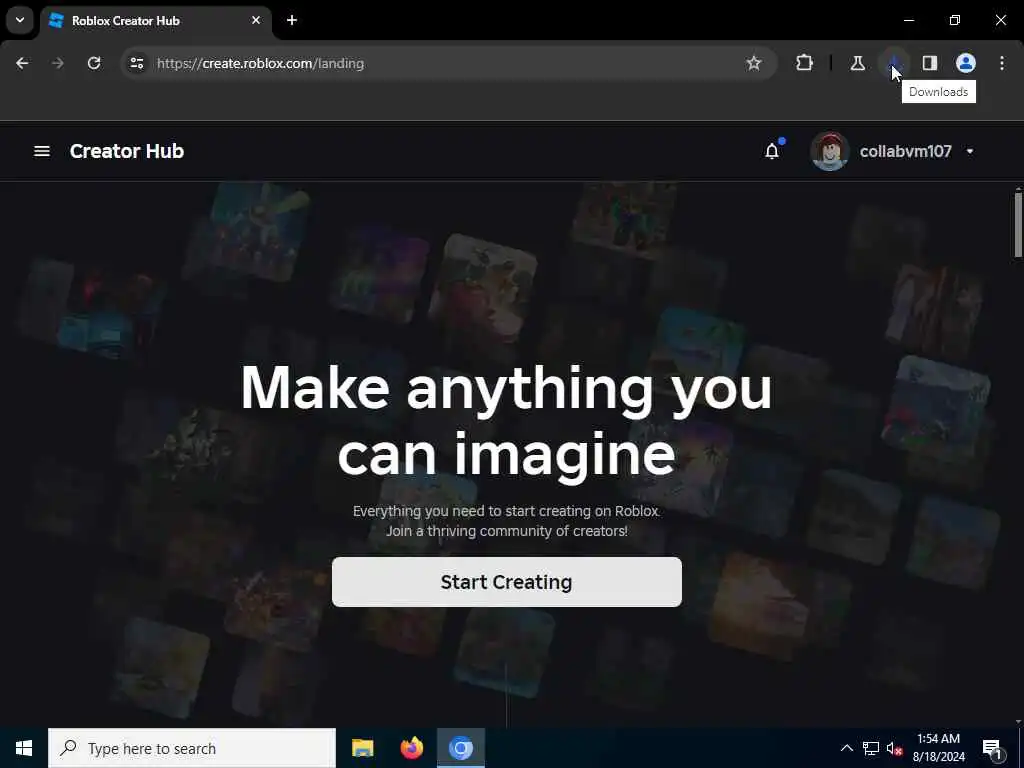Click the address bar URL
1024x768 pixels.
pos(261,63)
